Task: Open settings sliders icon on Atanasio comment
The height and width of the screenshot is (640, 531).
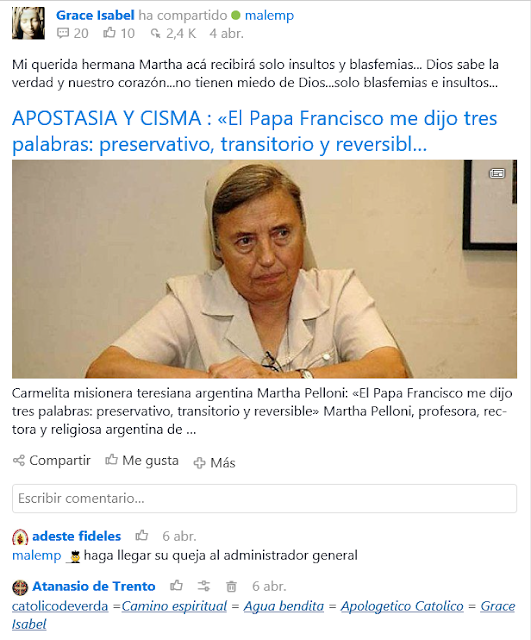Action: [204, 586]
